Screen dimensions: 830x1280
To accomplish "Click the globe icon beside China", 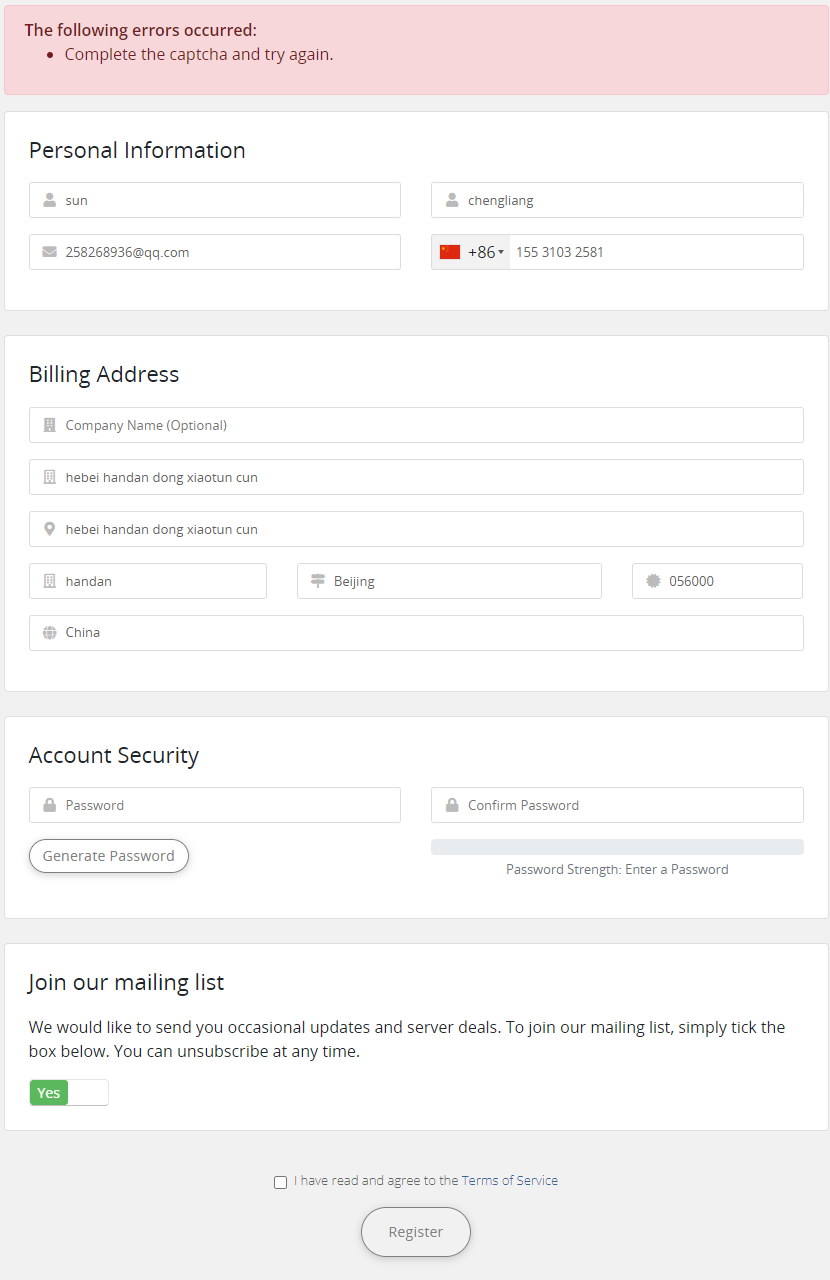I will 50,633.
